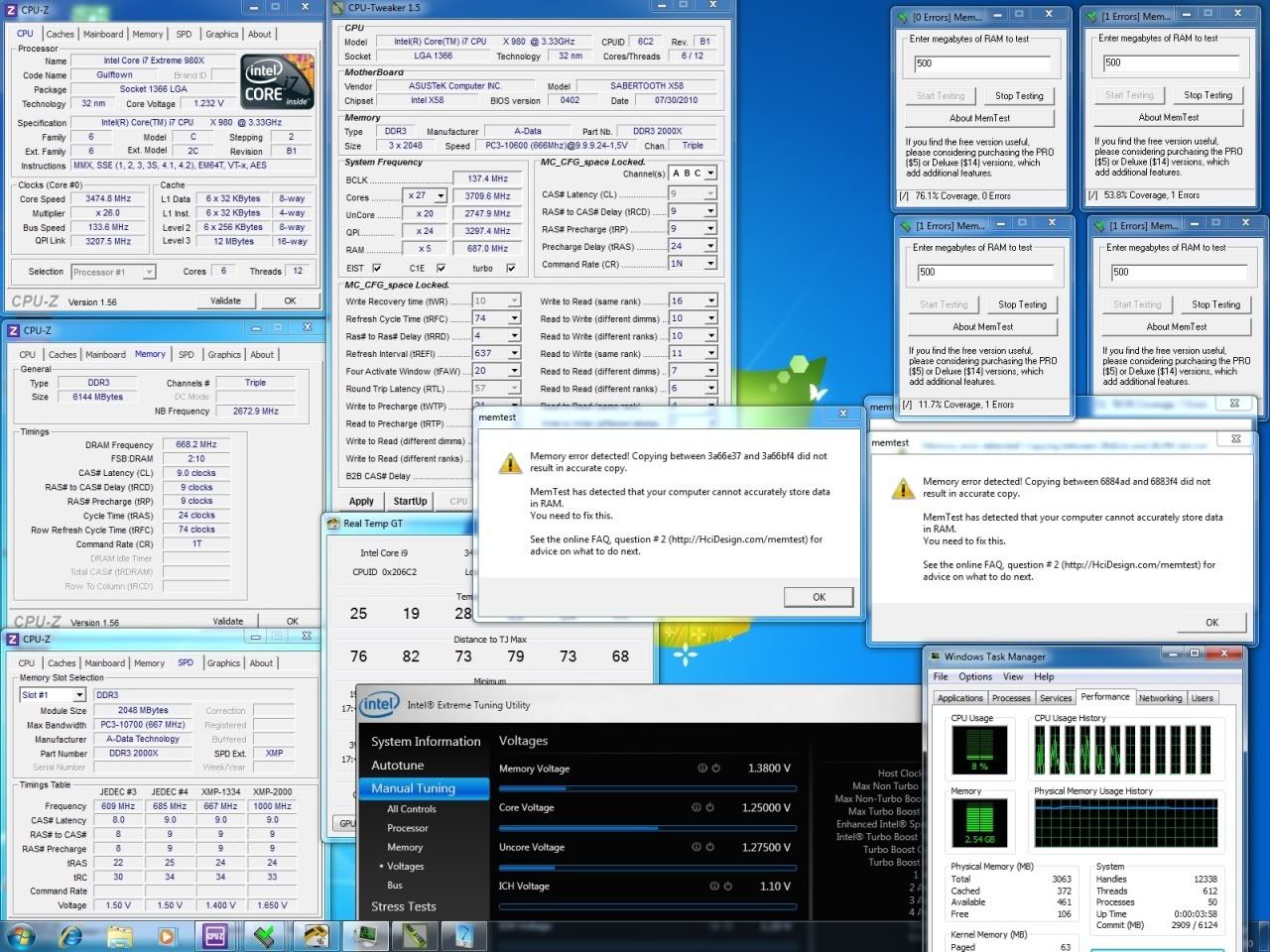Click the Windows Explorer taskbar folder icon
The height and width of the screenshot is (952, 1270).
[118, 935]
